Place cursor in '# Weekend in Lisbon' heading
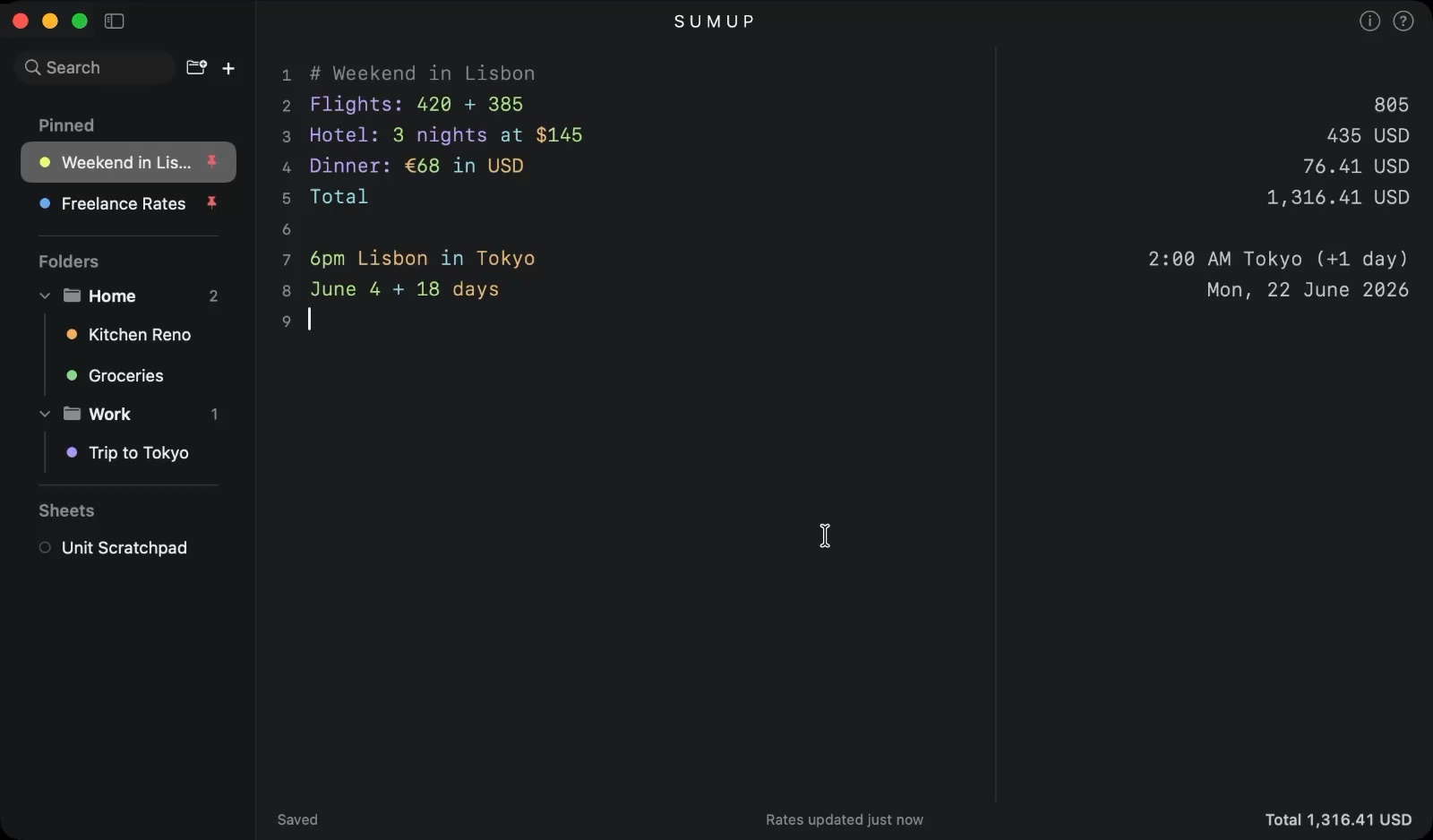The height and width of the screenshot is (840, 1433). (x=423, y=73)
